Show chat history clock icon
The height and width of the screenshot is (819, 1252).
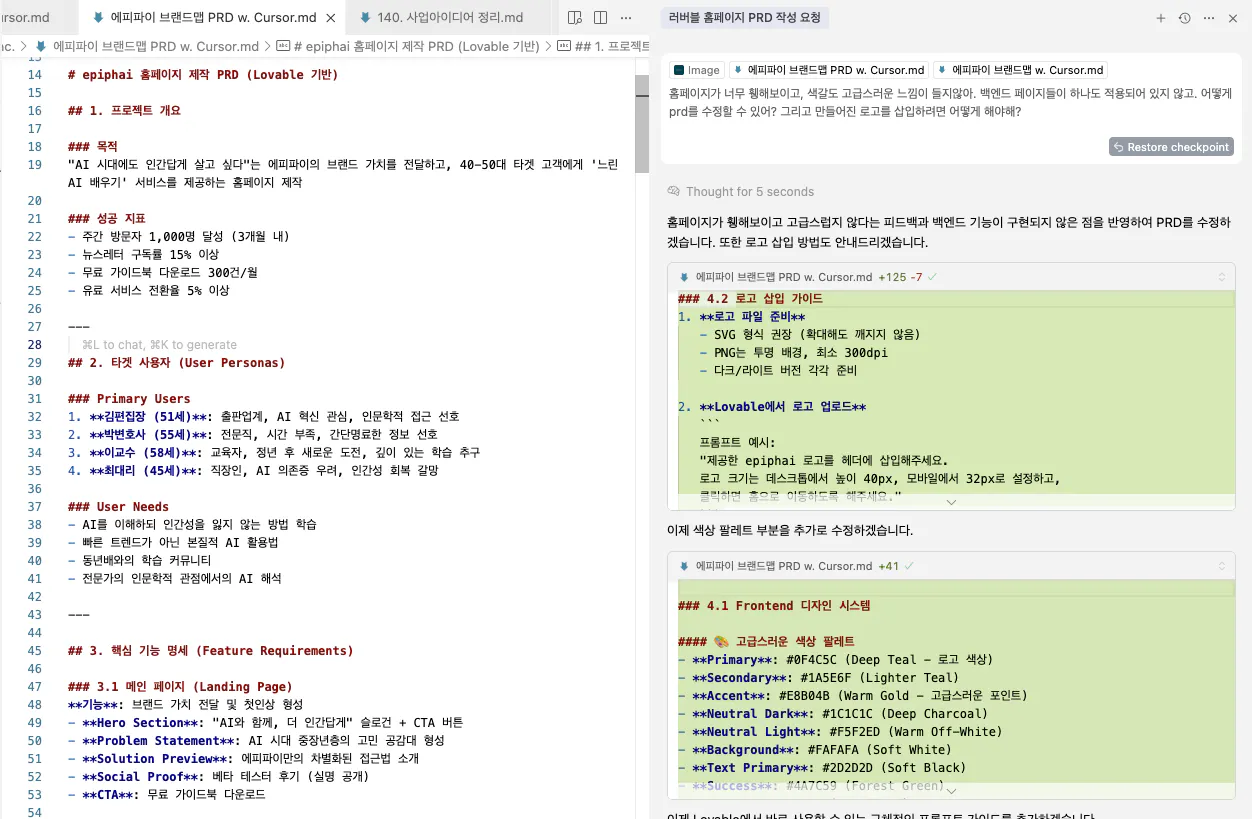click(x=1185, y=18)
